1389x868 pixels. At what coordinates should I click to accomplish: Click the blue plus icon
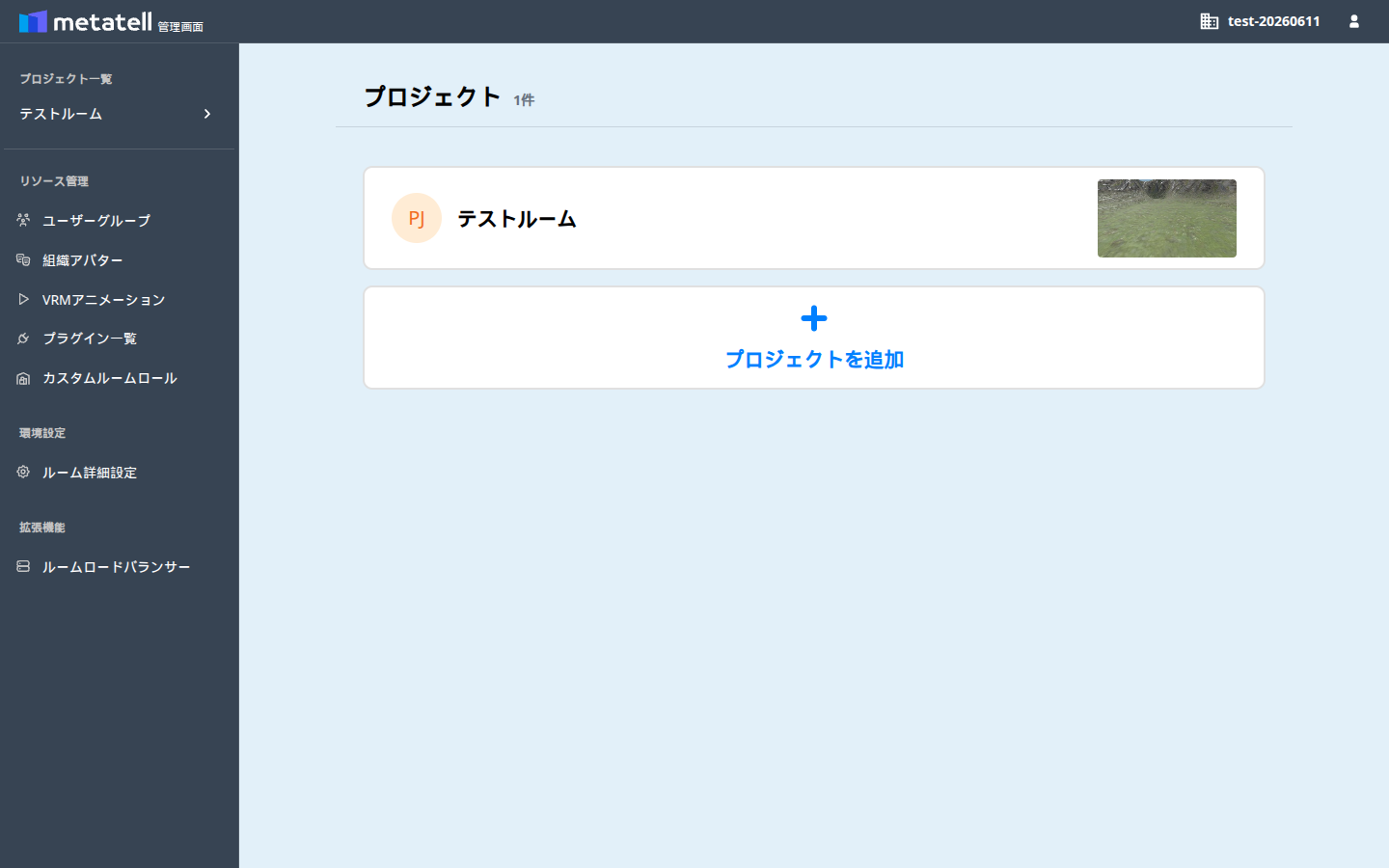pyautogui.click(x=814, y=318)
